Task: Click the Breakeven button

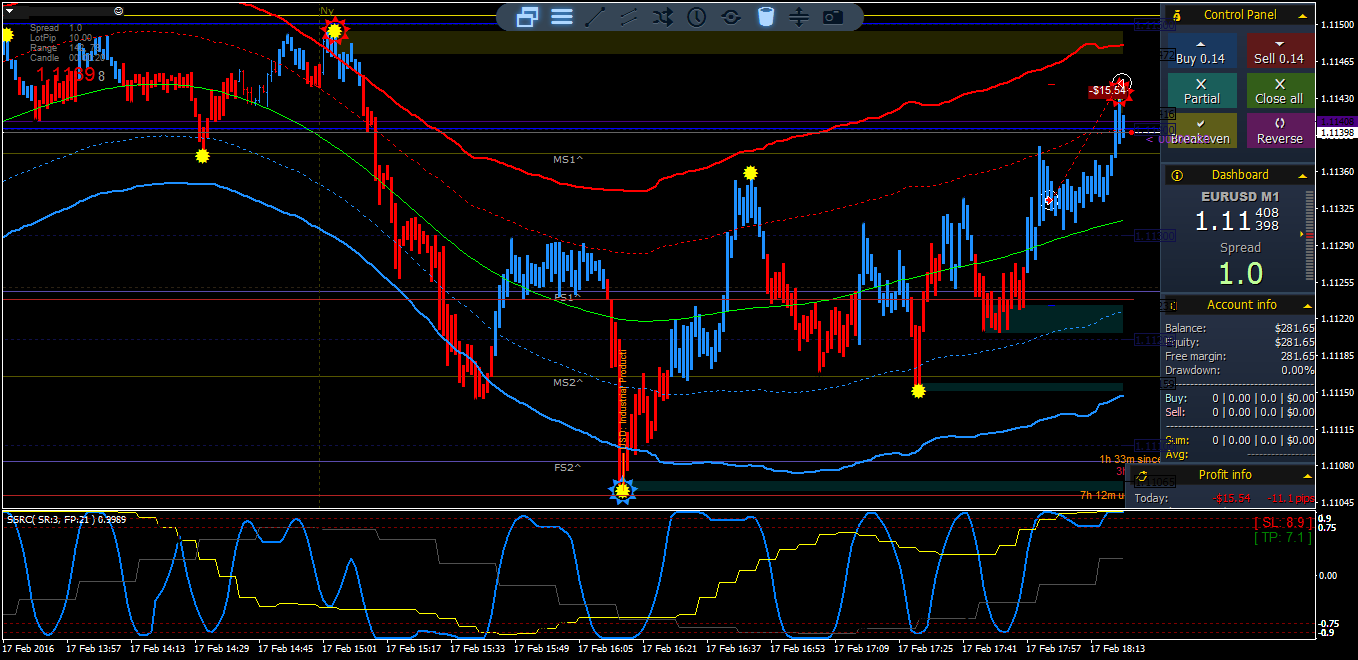Action: click(x=1201, y=131)
